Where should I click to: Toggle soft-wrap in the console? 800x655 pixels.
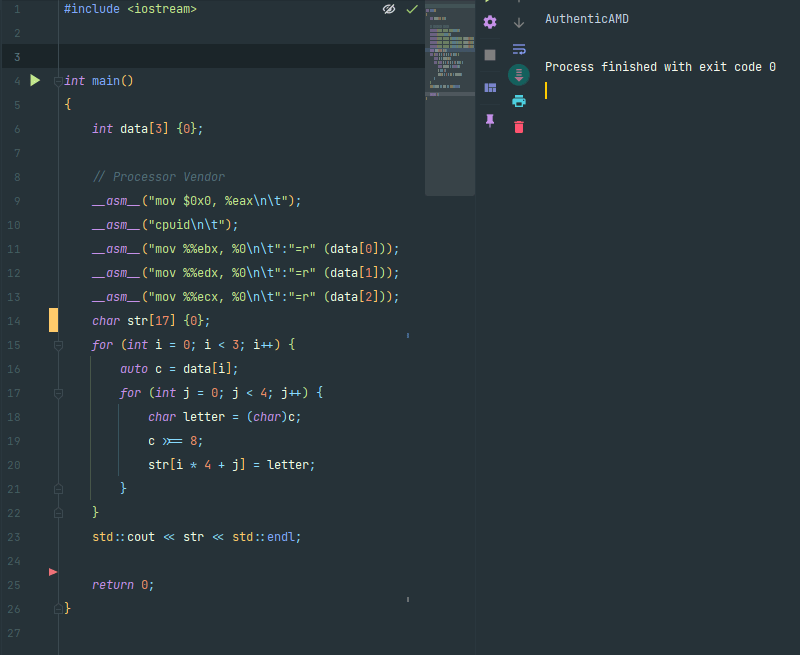(519, 49)
